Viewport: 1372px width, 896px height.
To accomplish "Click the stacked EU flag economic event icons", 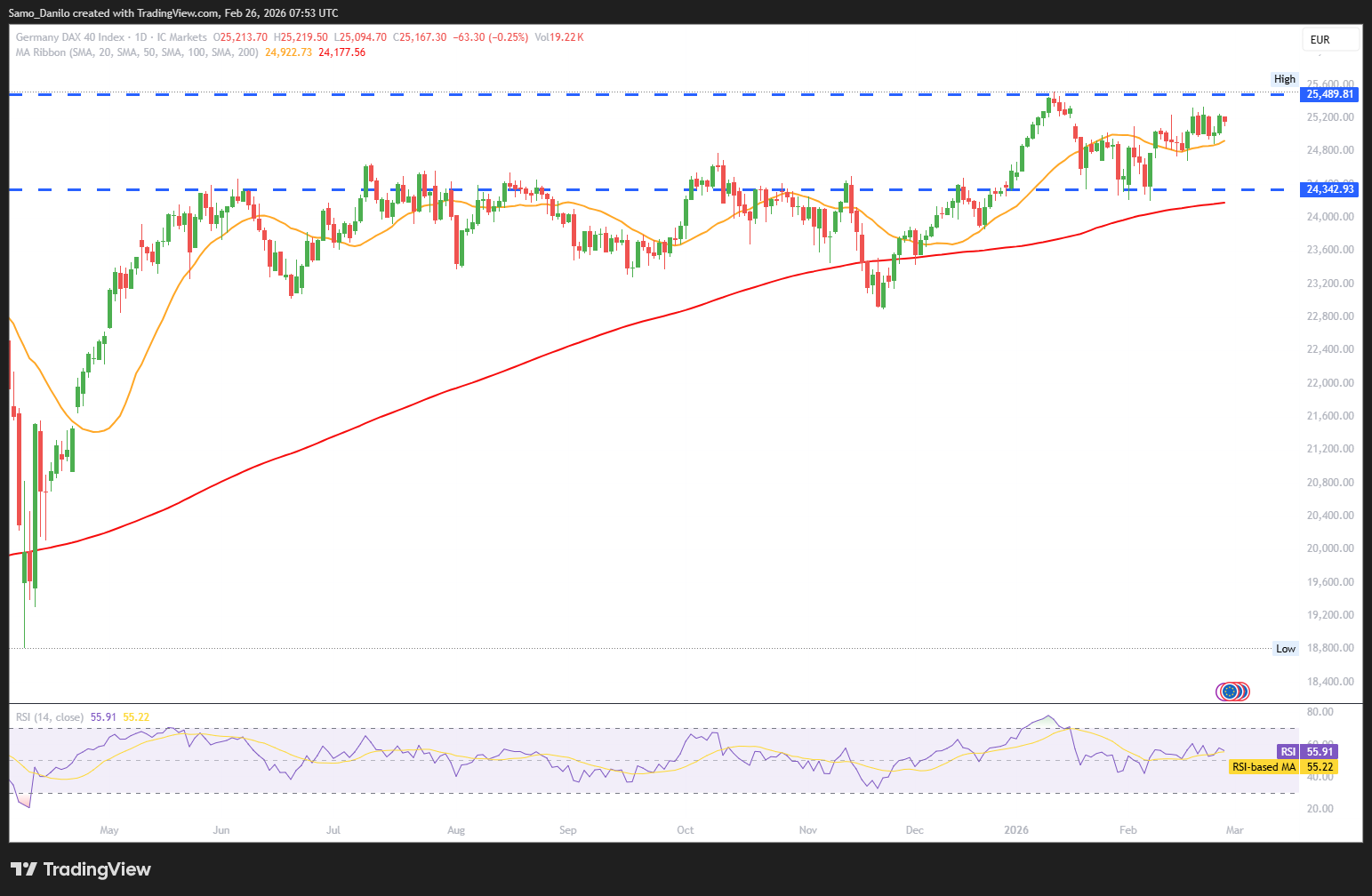I will click(x=1232, y=691).
